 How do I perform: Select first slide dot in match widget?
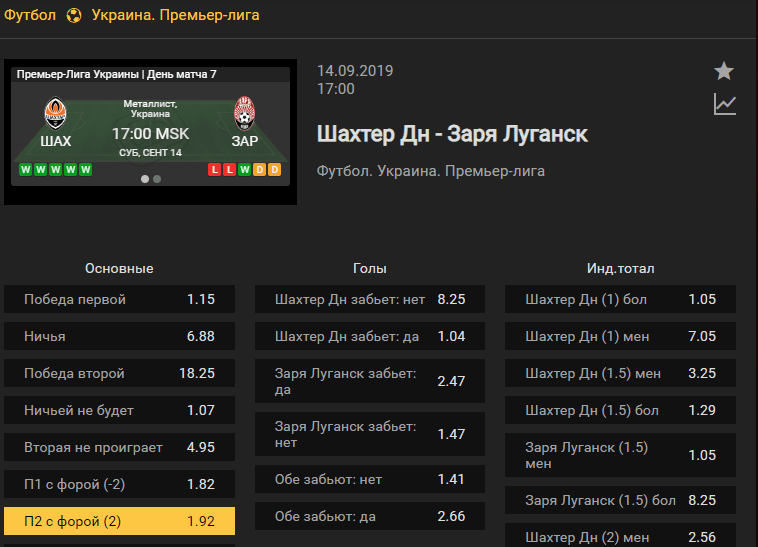(145, 179)
